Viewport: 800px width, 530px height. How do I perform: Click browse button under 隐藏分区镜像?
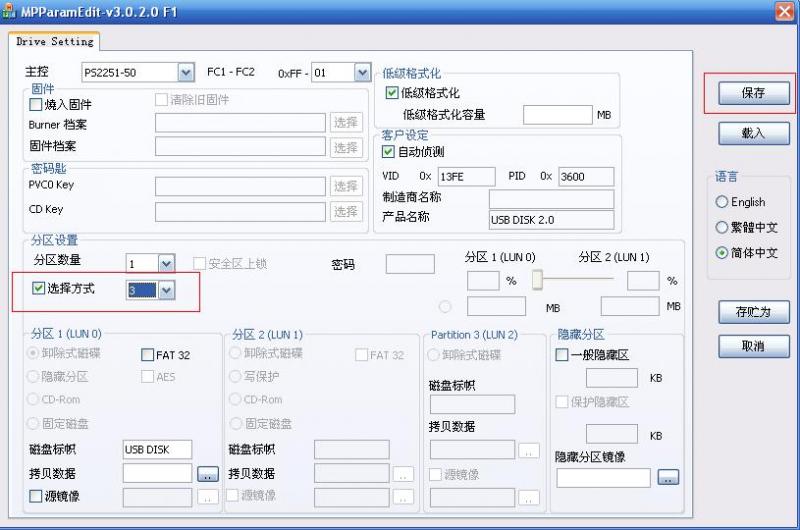(667, 477)
